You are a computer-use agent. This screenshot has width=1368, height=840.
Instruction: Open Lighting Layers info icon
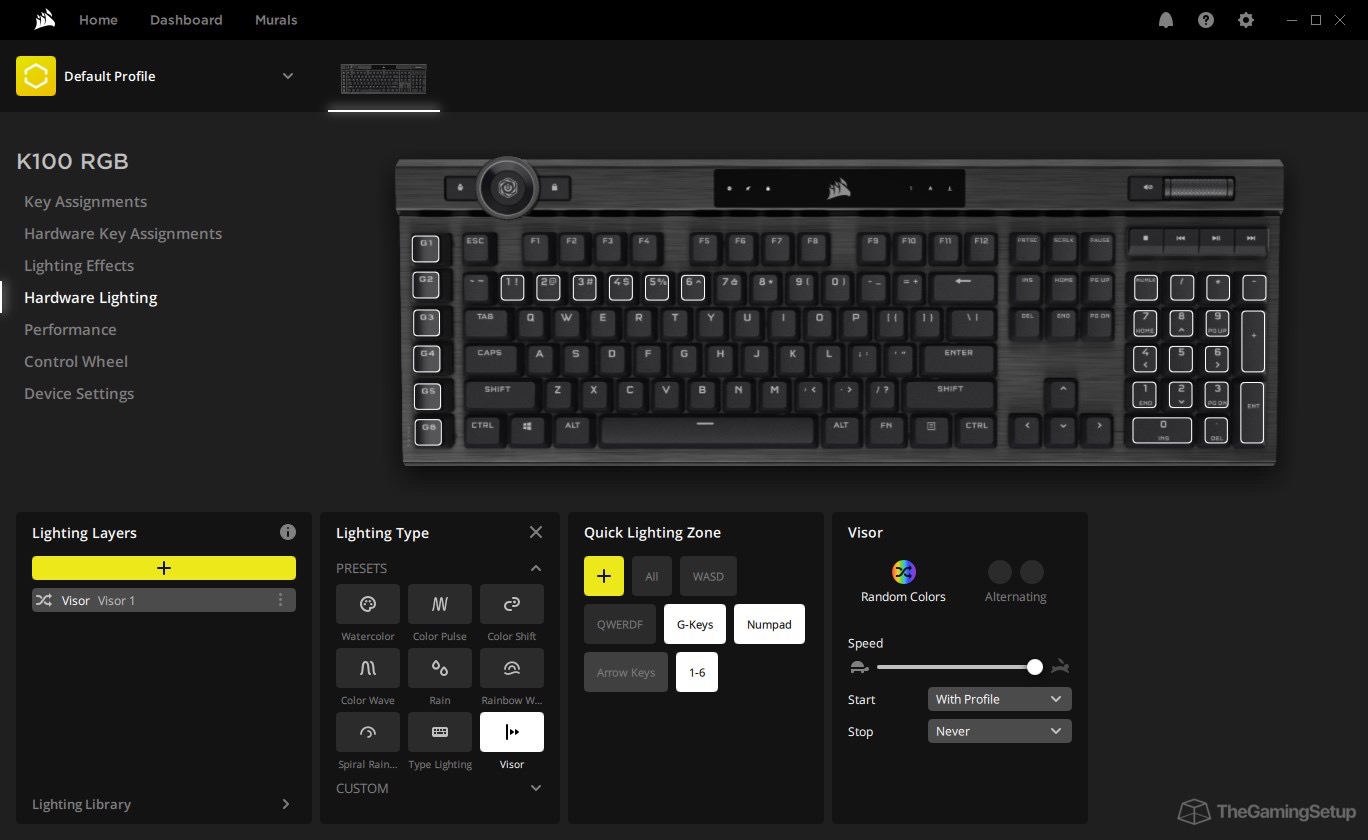pyautogui.click(x=288, y=532)
